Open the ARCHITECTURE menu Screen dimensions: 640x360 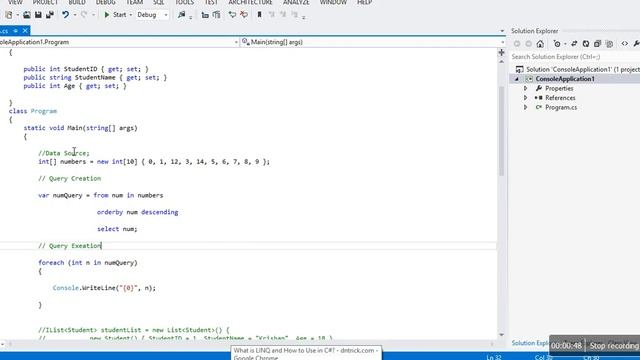click(x=250, y=2)
